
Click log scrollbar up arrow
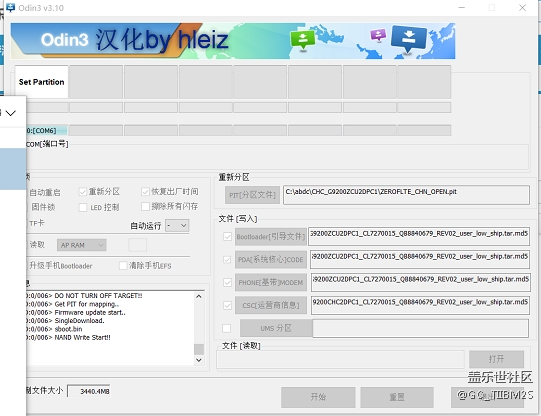pos(199,296)
